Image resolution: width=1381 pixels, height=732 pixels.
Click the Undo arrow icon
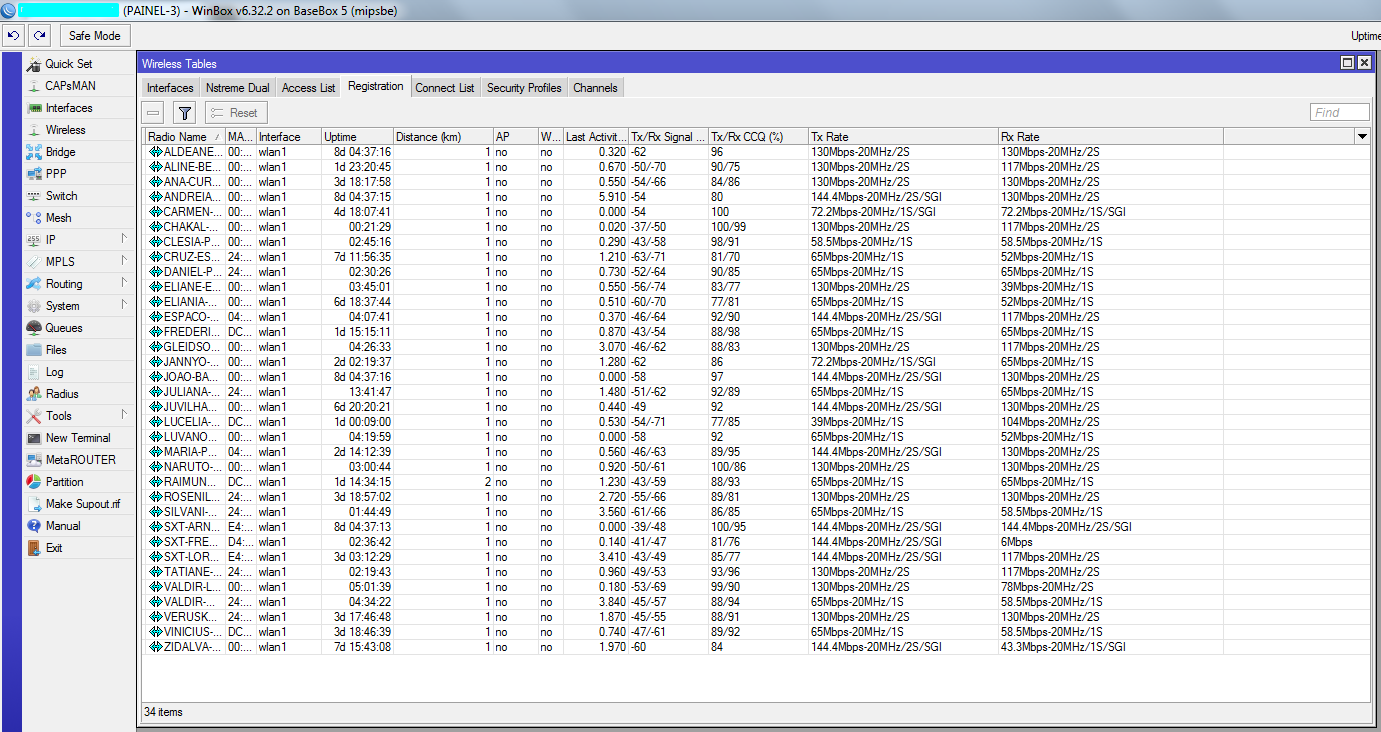pos(13,35)
